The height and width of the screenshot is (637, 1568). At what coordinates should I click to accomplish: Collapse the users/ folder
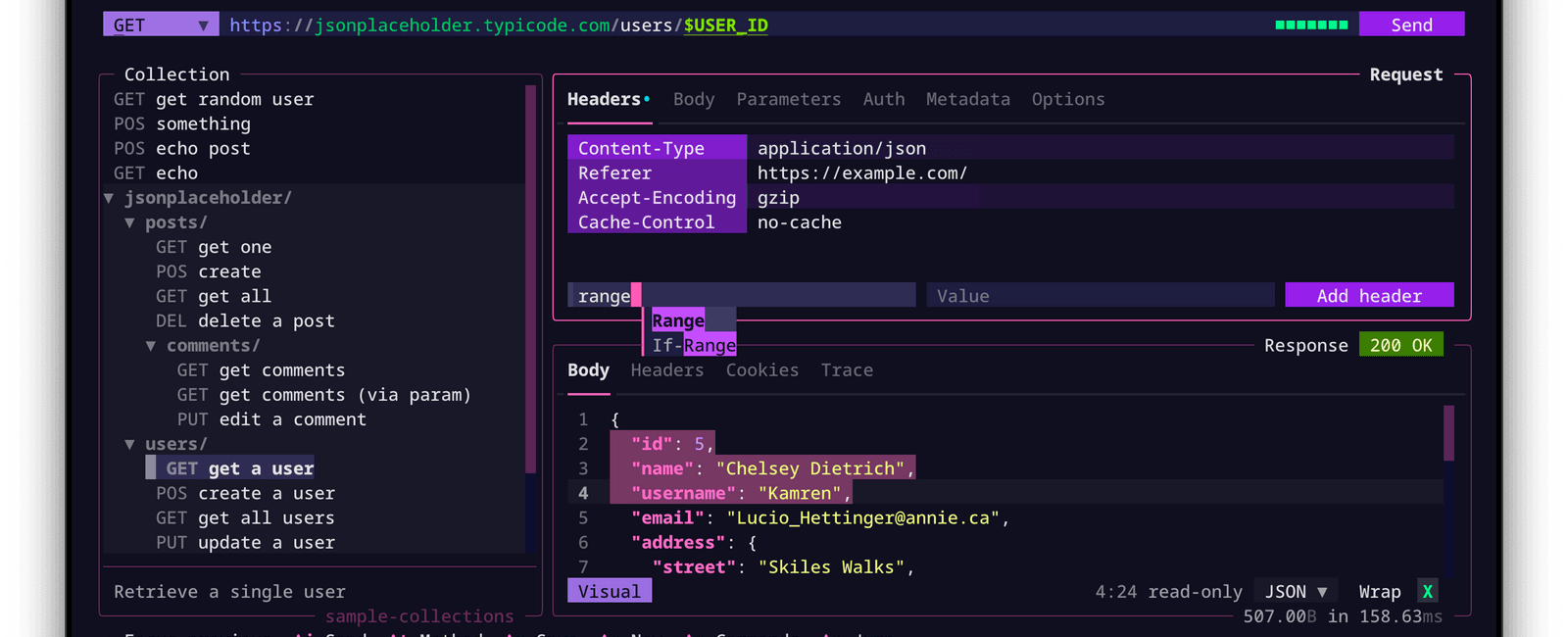tap(129, 444)
